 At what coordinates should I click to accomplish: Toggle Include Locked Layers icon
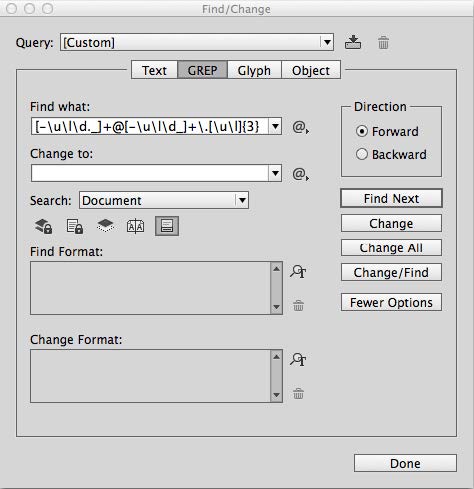coord(44,226)
